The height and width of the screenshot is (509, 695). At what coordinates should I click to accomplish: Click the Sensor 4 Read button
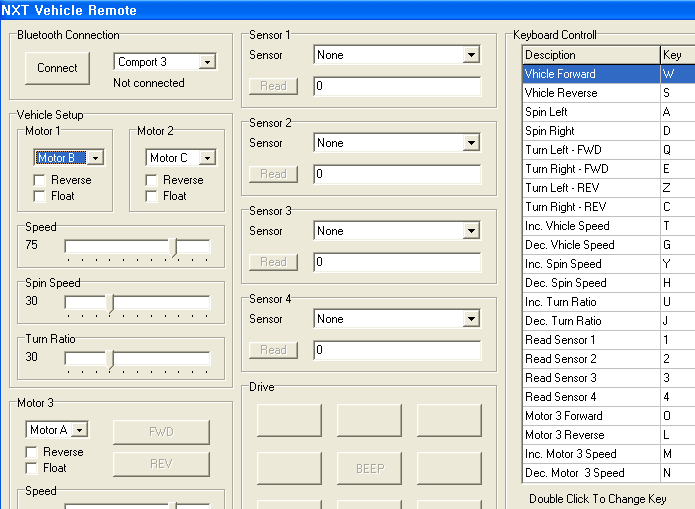click(x=273, y=350)
